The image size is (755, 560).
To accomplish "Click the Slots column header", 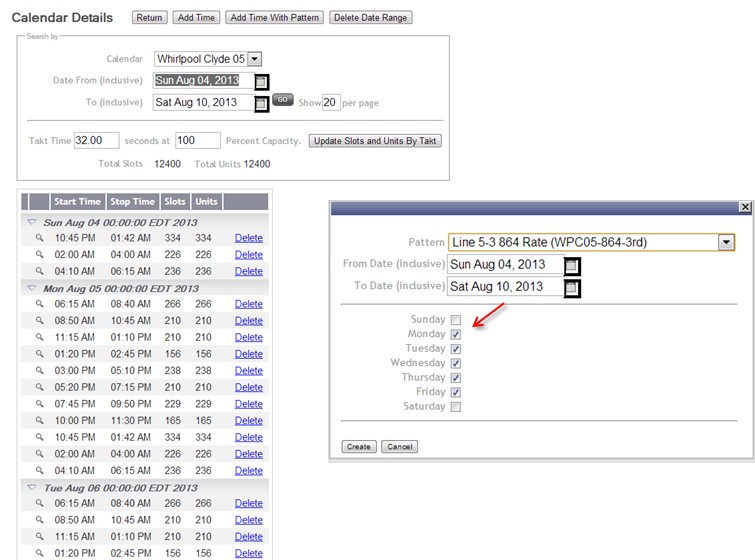I will coord(175,201).
